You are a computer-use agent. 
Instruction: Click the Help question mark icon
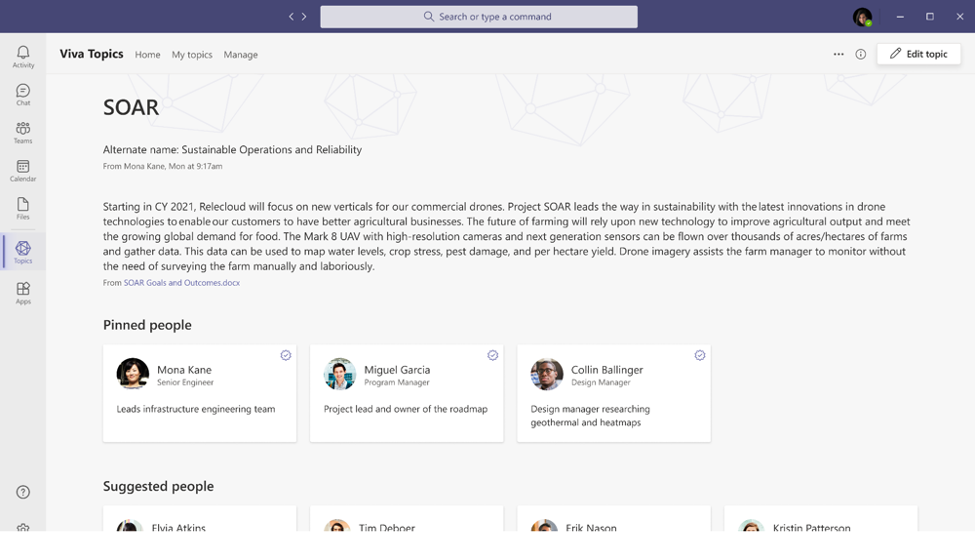point(23,492)
